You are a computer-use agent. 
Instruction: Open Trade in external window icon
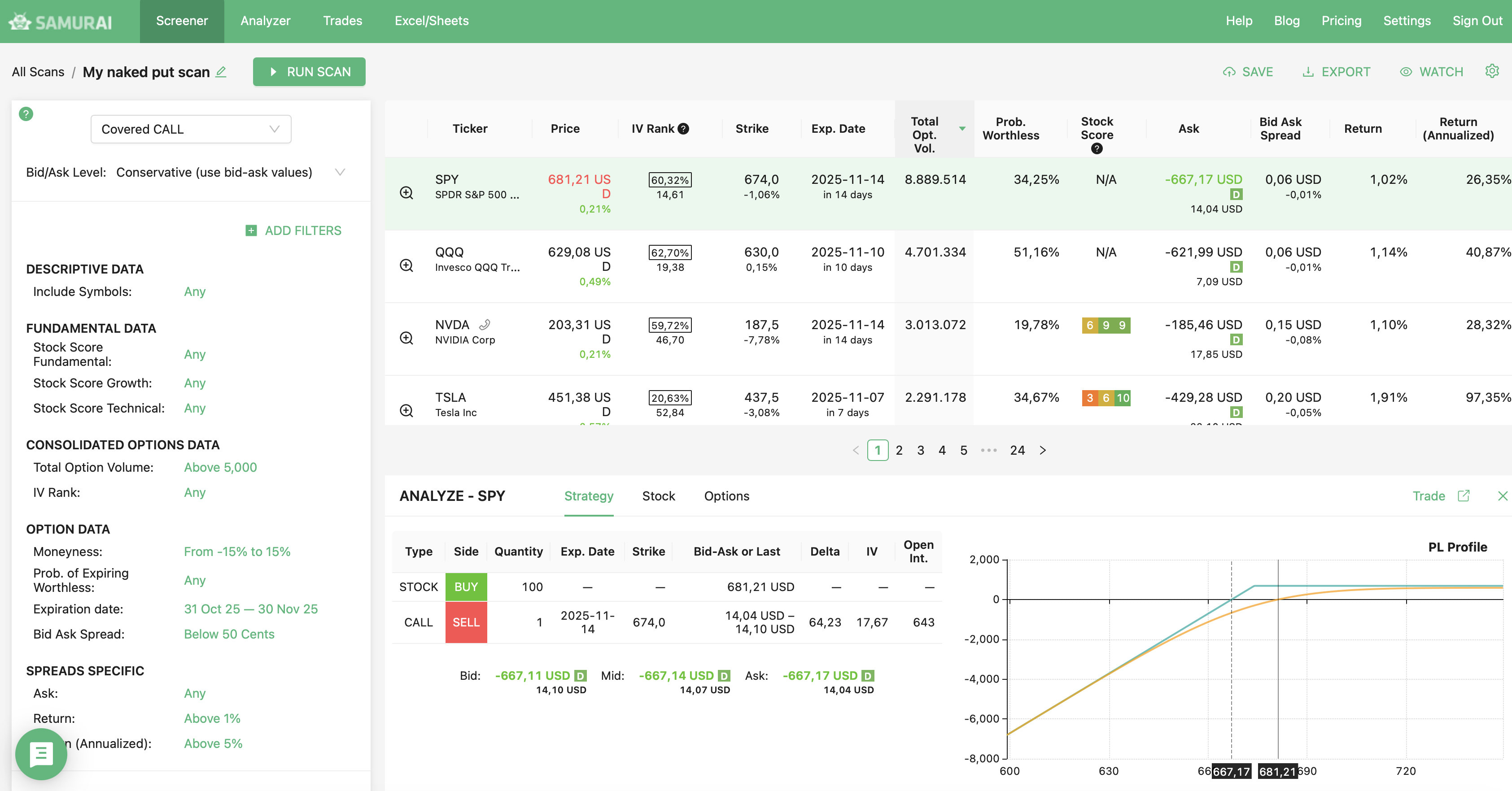tap(1463, 496)
